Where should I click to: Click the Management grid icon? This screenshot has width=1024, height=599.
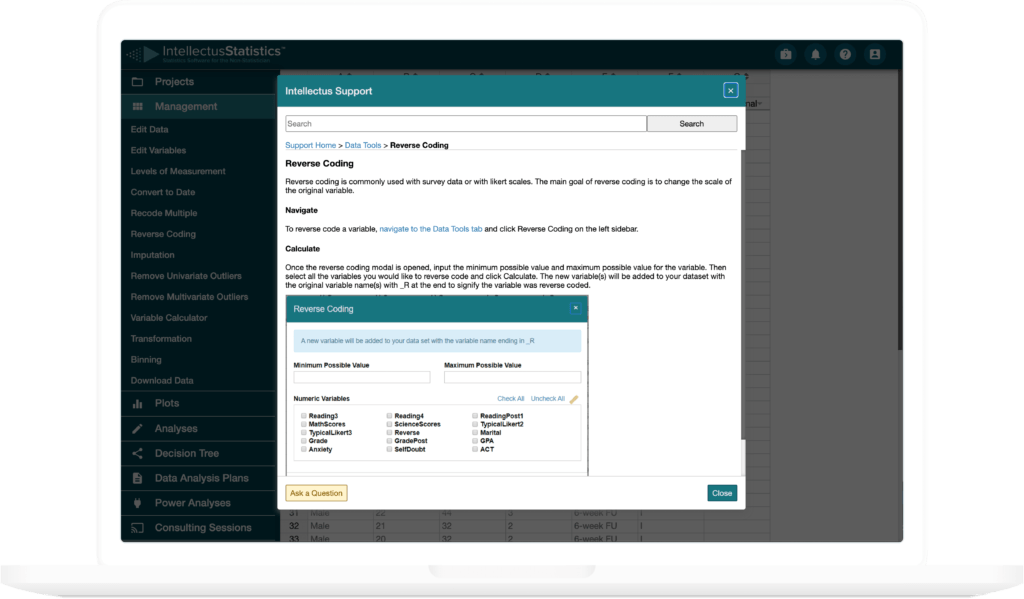137,106
